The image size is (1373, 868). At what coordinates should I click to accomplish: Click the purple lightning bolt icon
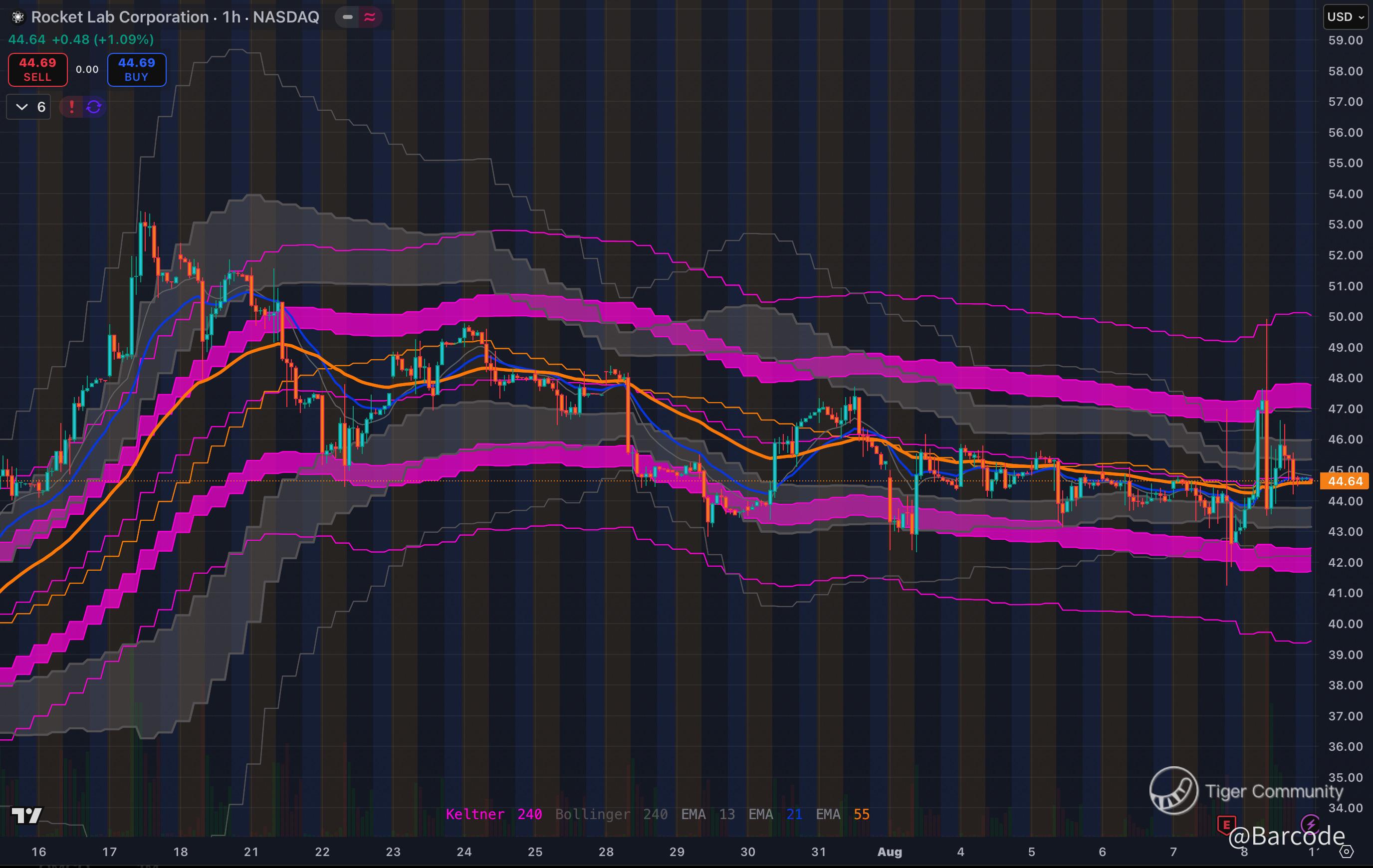click(1310, 824)
